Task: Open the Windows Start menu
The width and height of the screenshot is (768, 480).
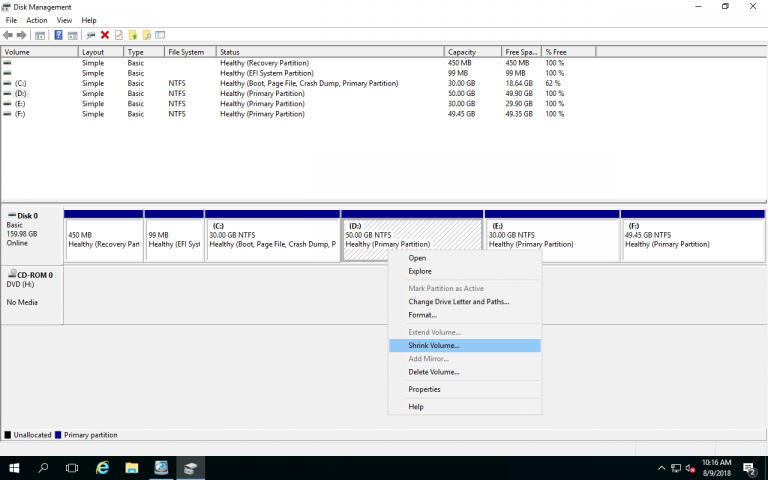Action: pyautogui.click(x=14, y=468)
